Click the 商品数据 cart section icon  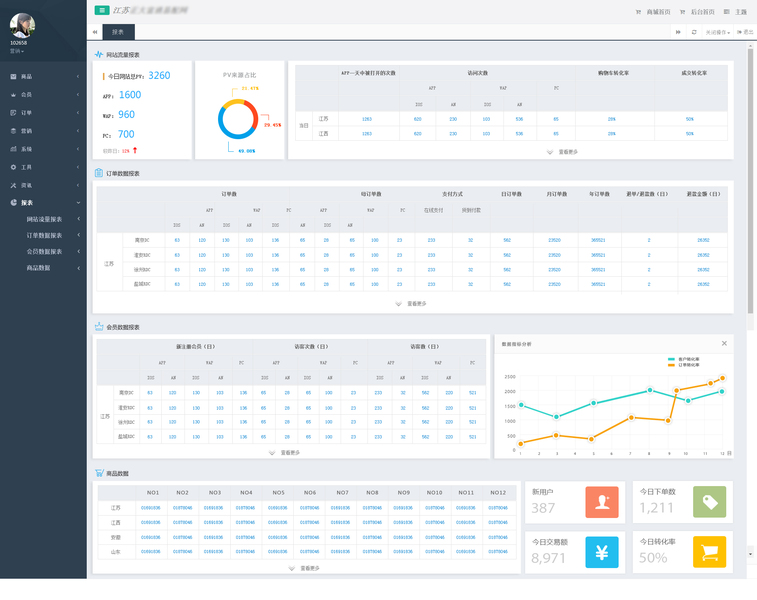99,473
